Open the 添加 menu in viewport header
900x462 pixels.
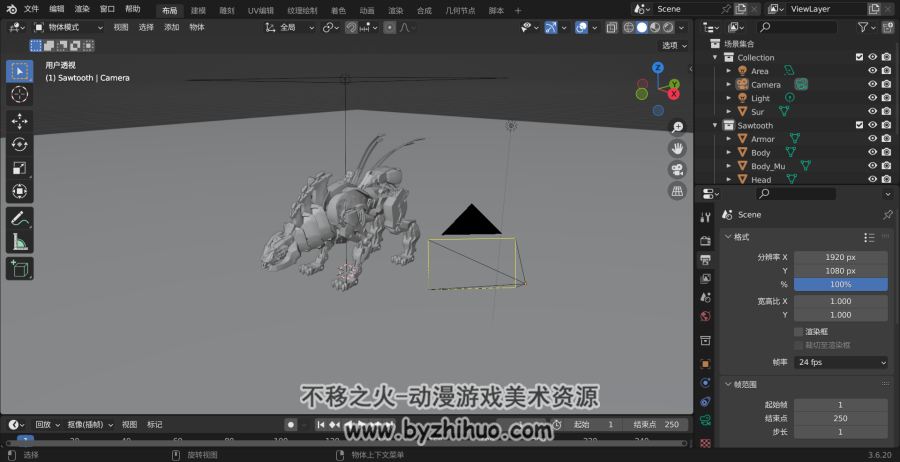click(x=172, y=27)
